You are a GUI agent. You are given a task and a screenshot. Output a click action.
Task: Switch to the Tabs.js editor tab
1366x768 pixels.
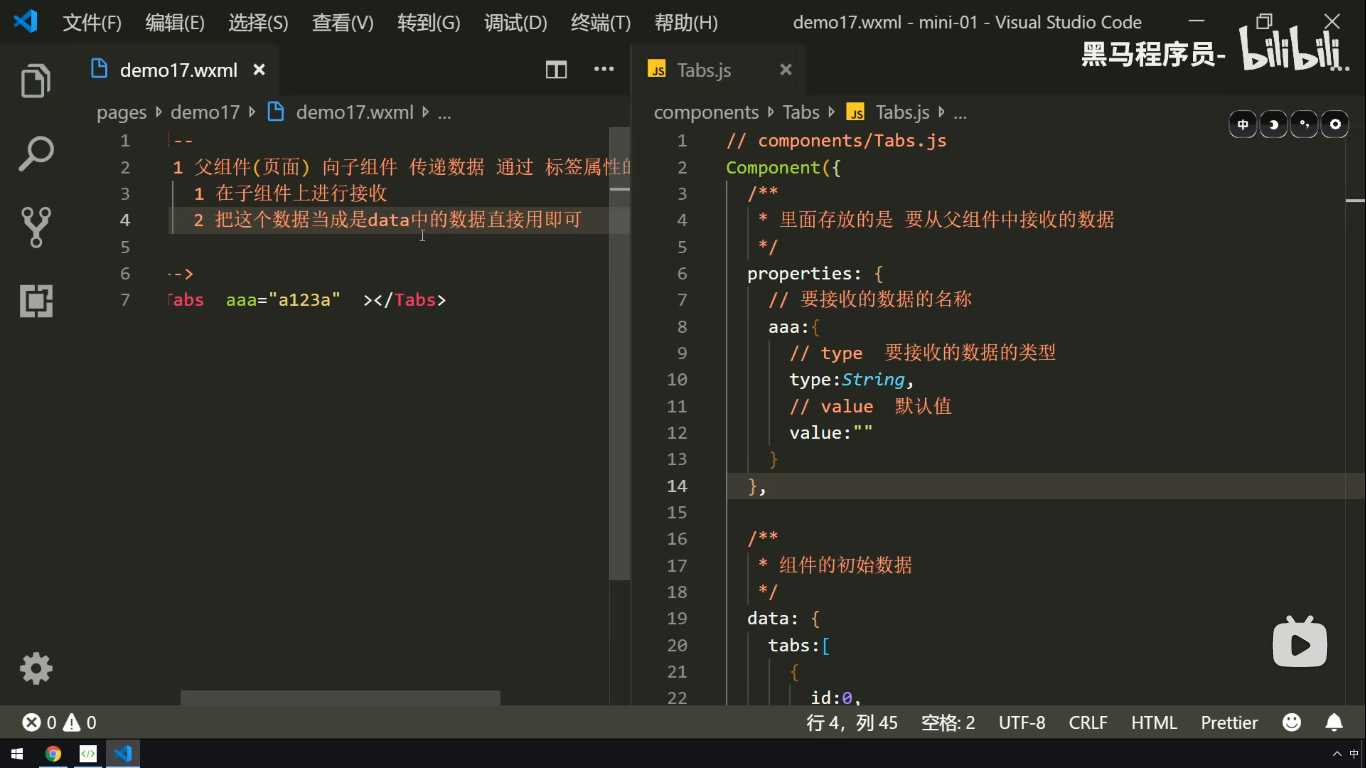tap(703, 70)
